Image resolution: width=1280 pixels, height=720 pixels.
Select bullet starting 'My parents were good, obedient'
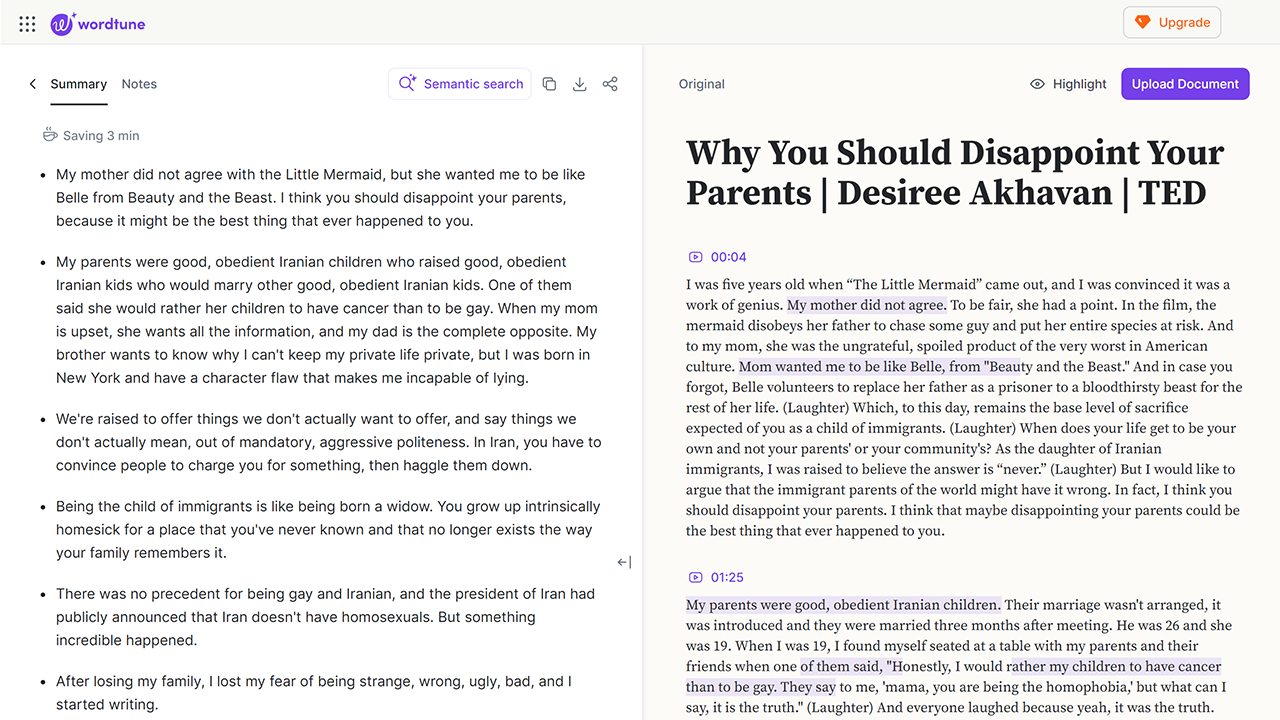327,320
